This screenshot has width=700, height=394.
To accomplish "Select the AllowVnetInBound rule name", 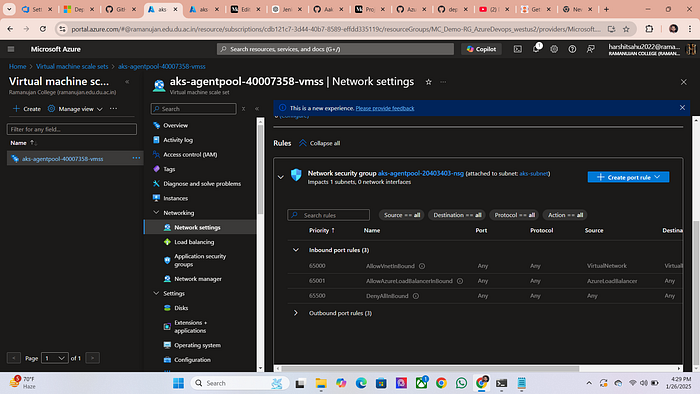I will tap(390, 266).
